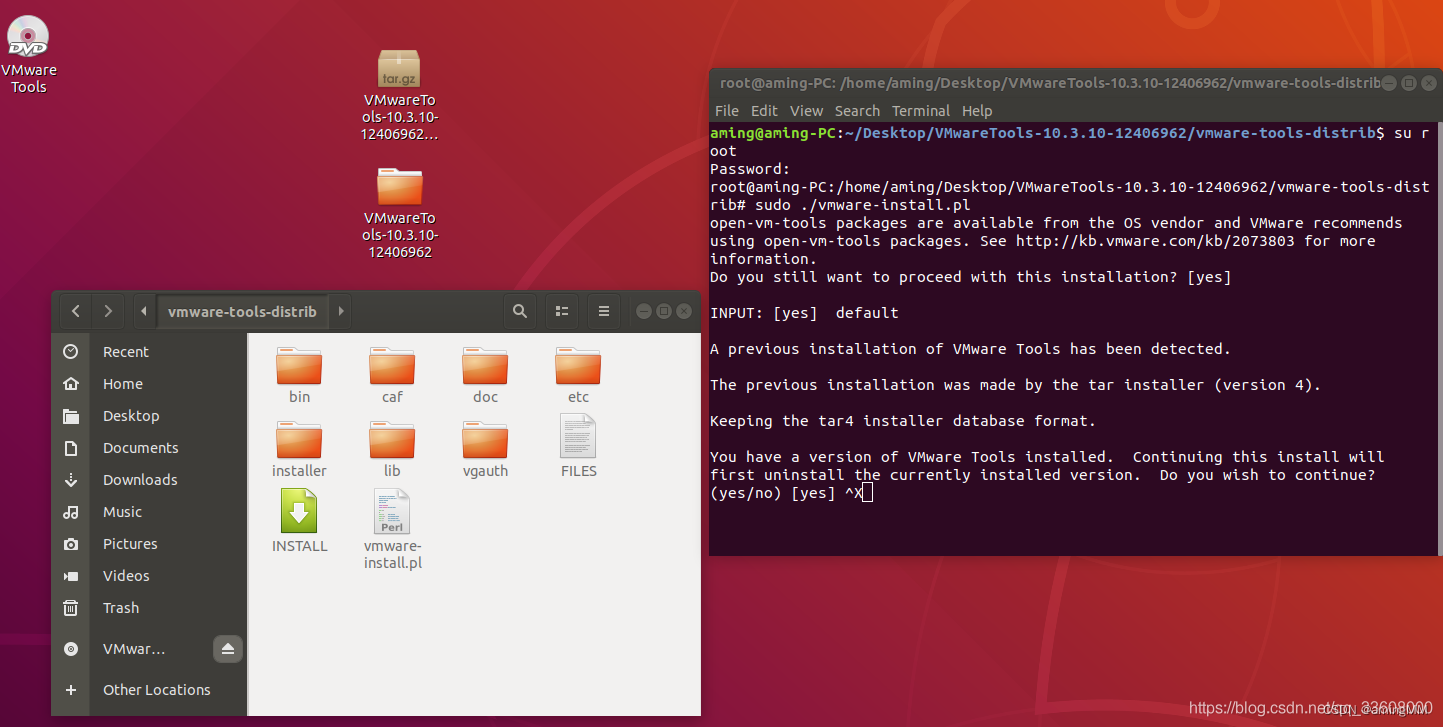The width and height of the screenshot is (1443, 727).
Task: Open the installer folder
Action: coord(299,450)
